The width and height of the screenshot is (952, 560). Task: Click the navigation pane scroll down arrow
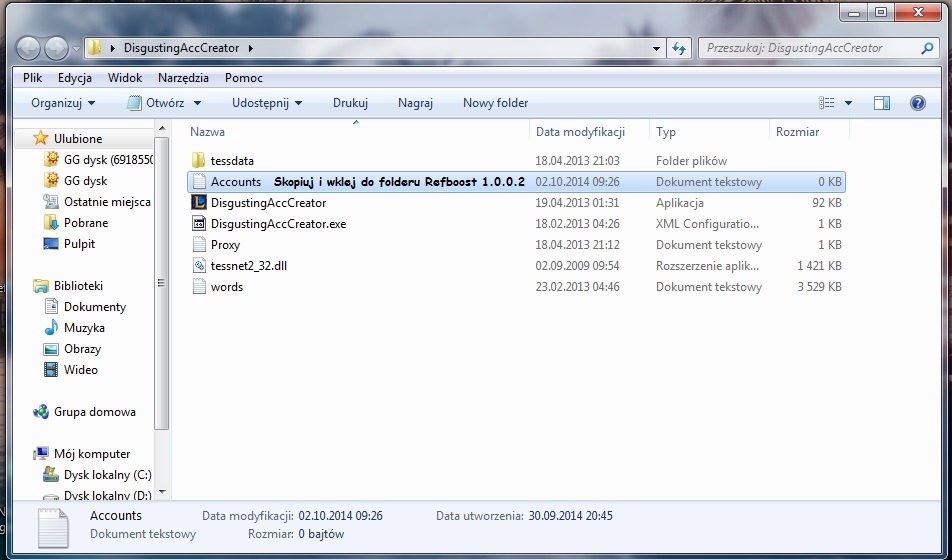pyautogui.click(x=162, y=492)
